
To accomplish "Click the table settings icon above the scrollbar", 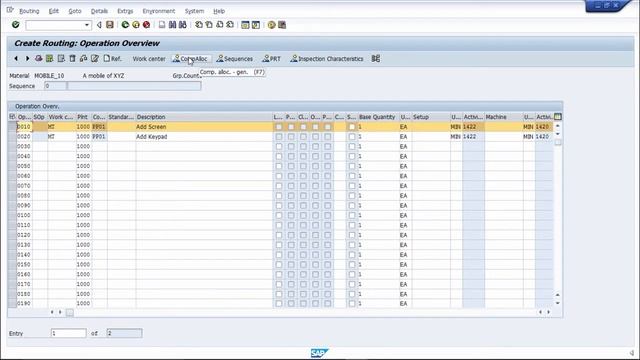I will click(x=558, y=117).
